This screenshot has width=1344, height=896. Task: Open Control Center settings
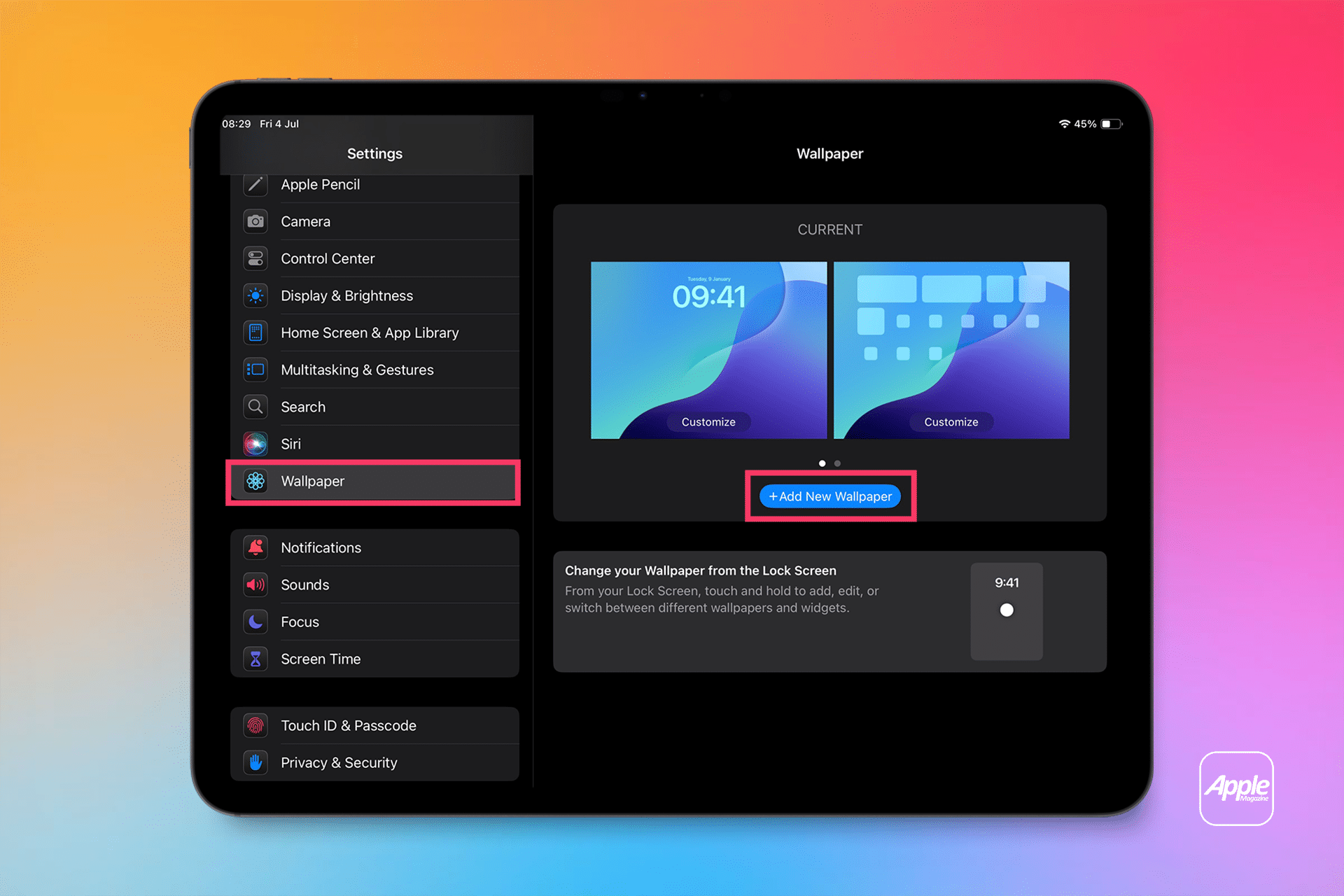click(x=374, y=258)
